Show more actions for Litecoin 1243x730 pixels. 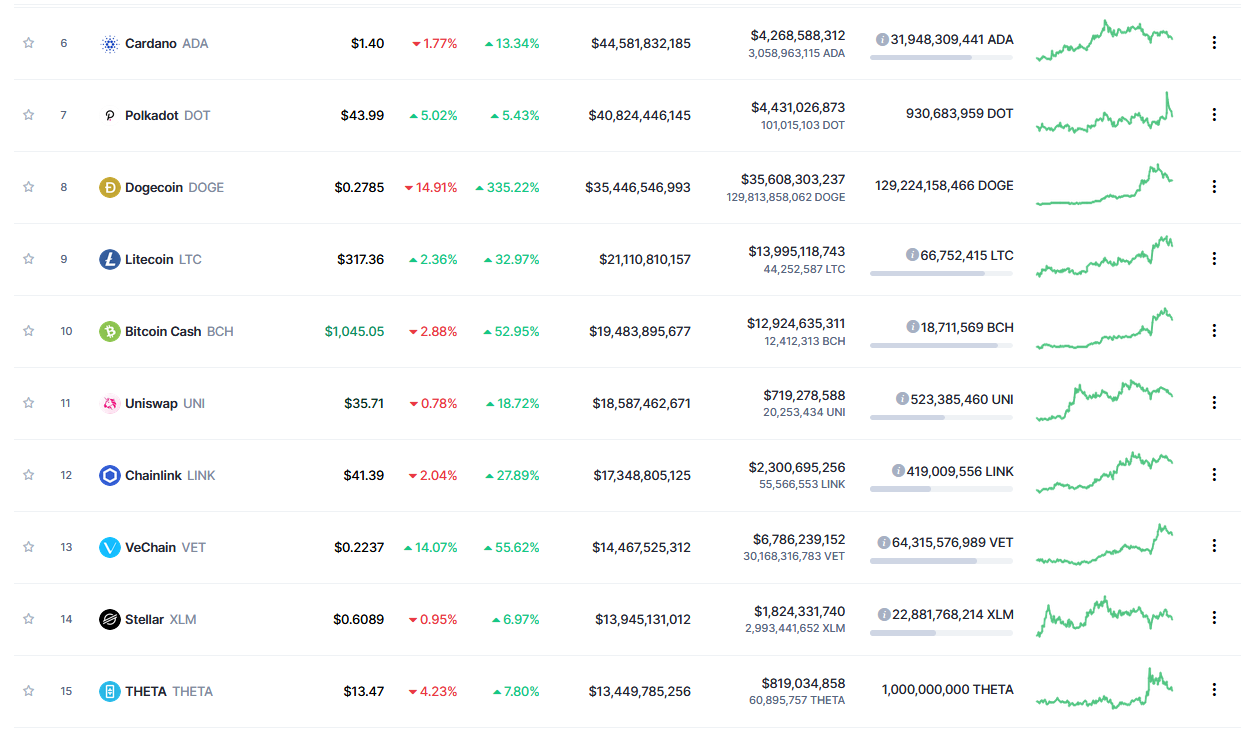pos(1214,259)
